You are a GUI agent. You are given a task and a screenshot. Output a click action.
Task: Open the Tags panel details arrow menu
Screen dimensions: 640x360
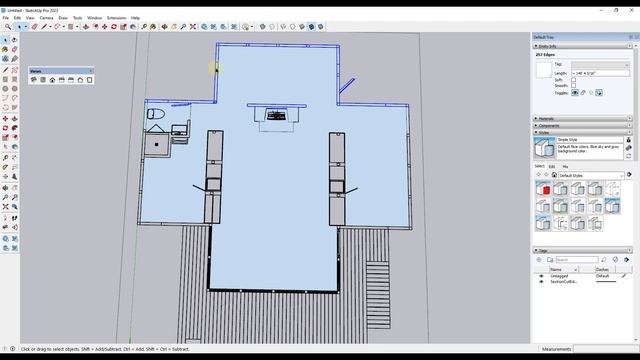click(x=627, y=260)
